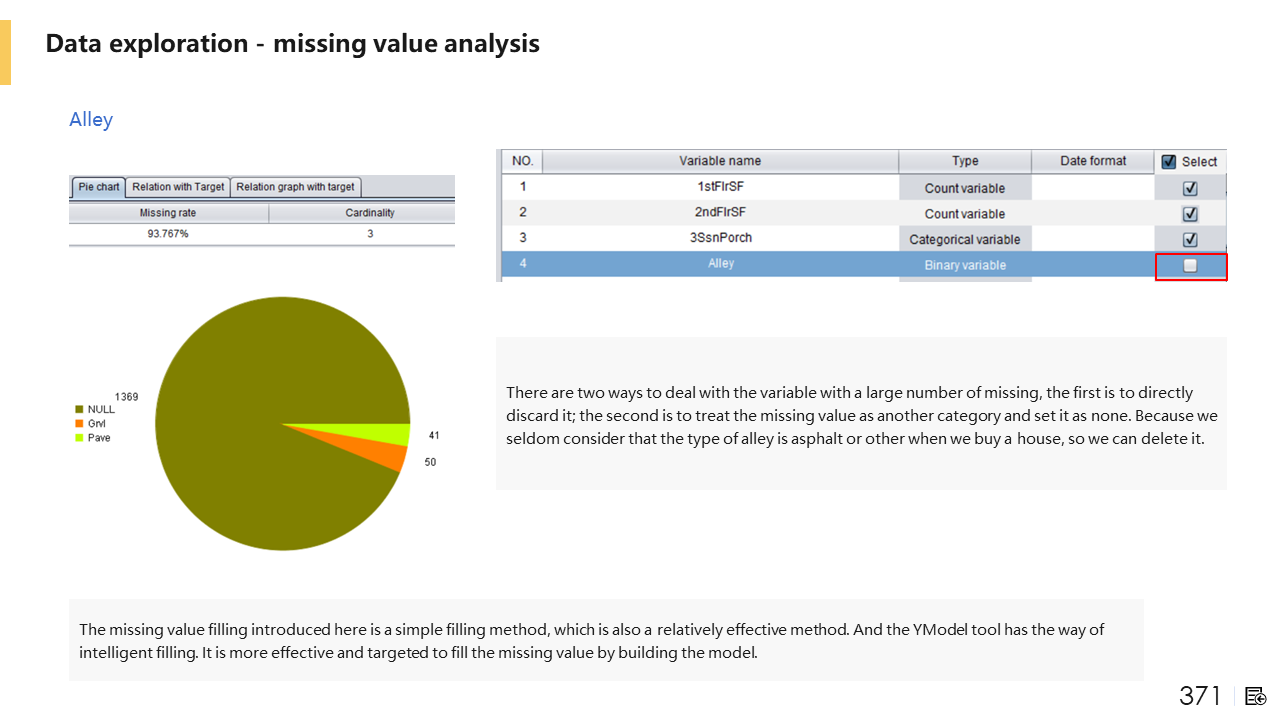Screen dimensions: 1280x720
Task: Switch to the Pie chart tab
Action: click(x=99, y=187)
